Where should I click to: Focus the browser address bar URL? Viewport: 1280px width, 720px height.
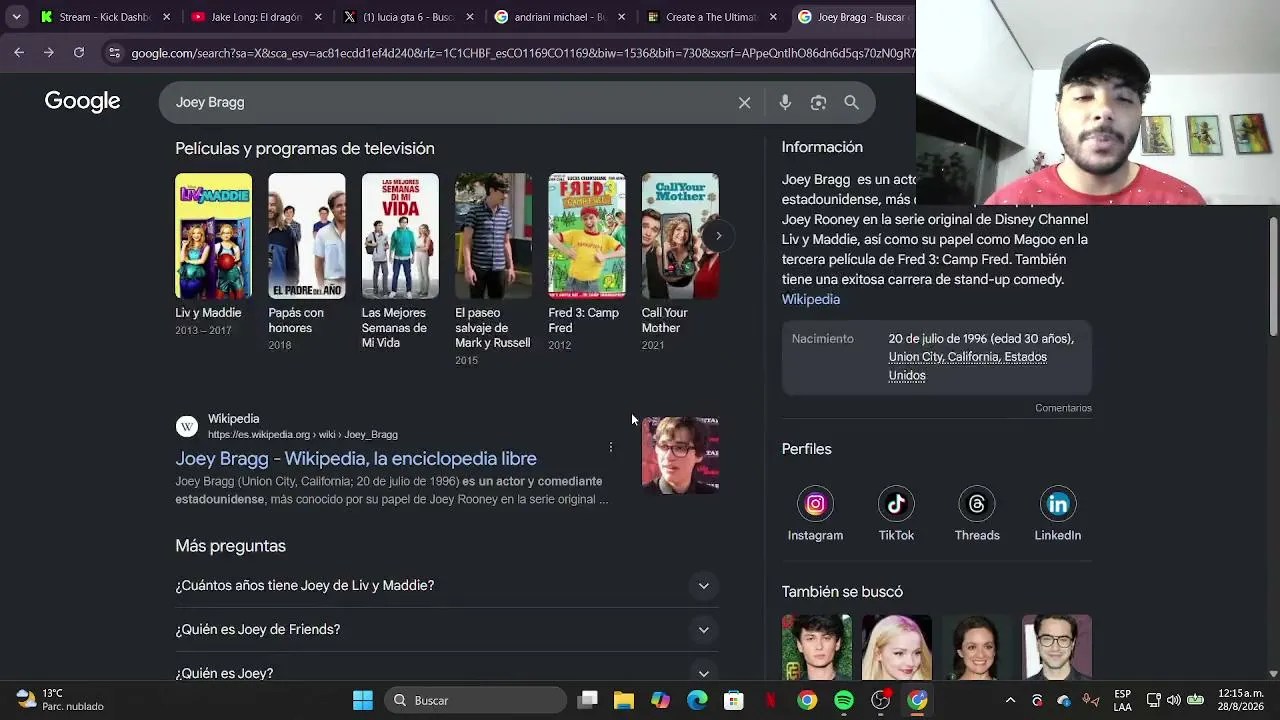coord(522,53)
